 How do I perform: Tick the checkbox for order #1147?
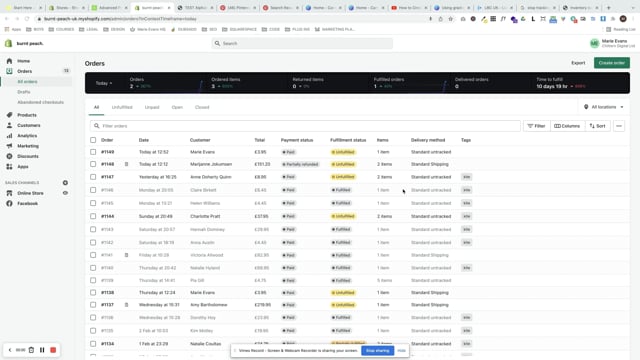[x=93, y=177]
